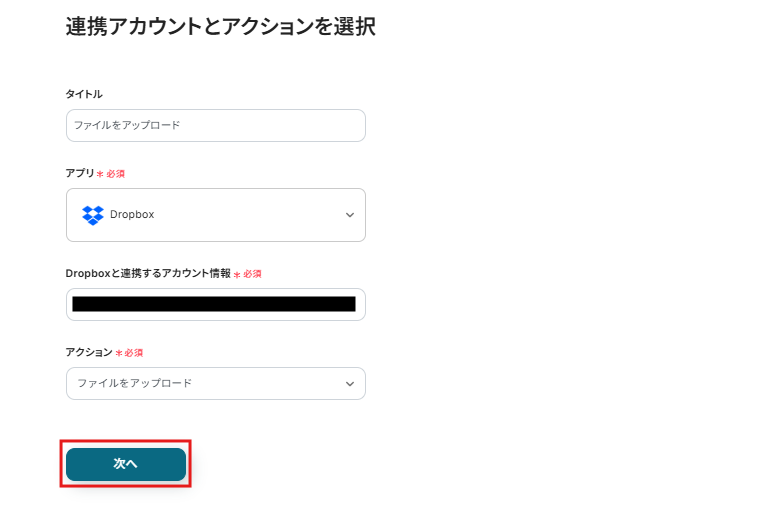Click the Dropbox logo icon
Viewport: 762px width, 523px height.
pos(93,215)
